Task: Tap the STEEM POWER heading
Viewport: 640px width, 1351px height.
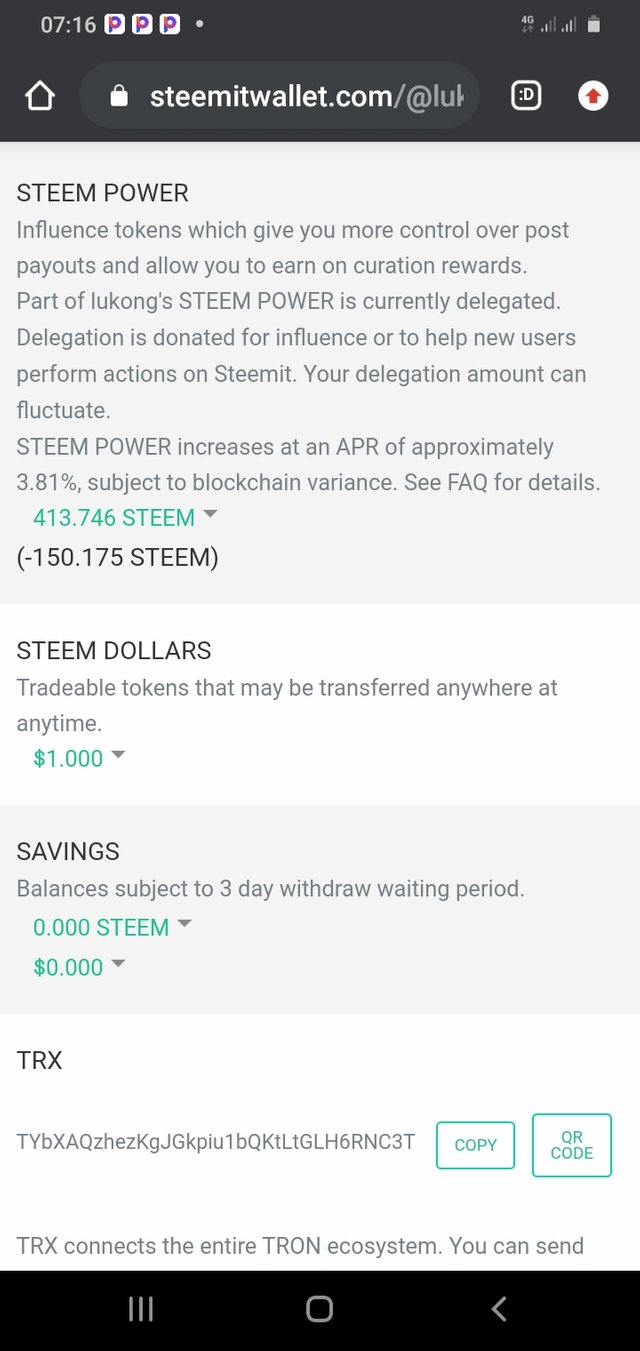Action: pyautogui.click(x=102, y=193)
